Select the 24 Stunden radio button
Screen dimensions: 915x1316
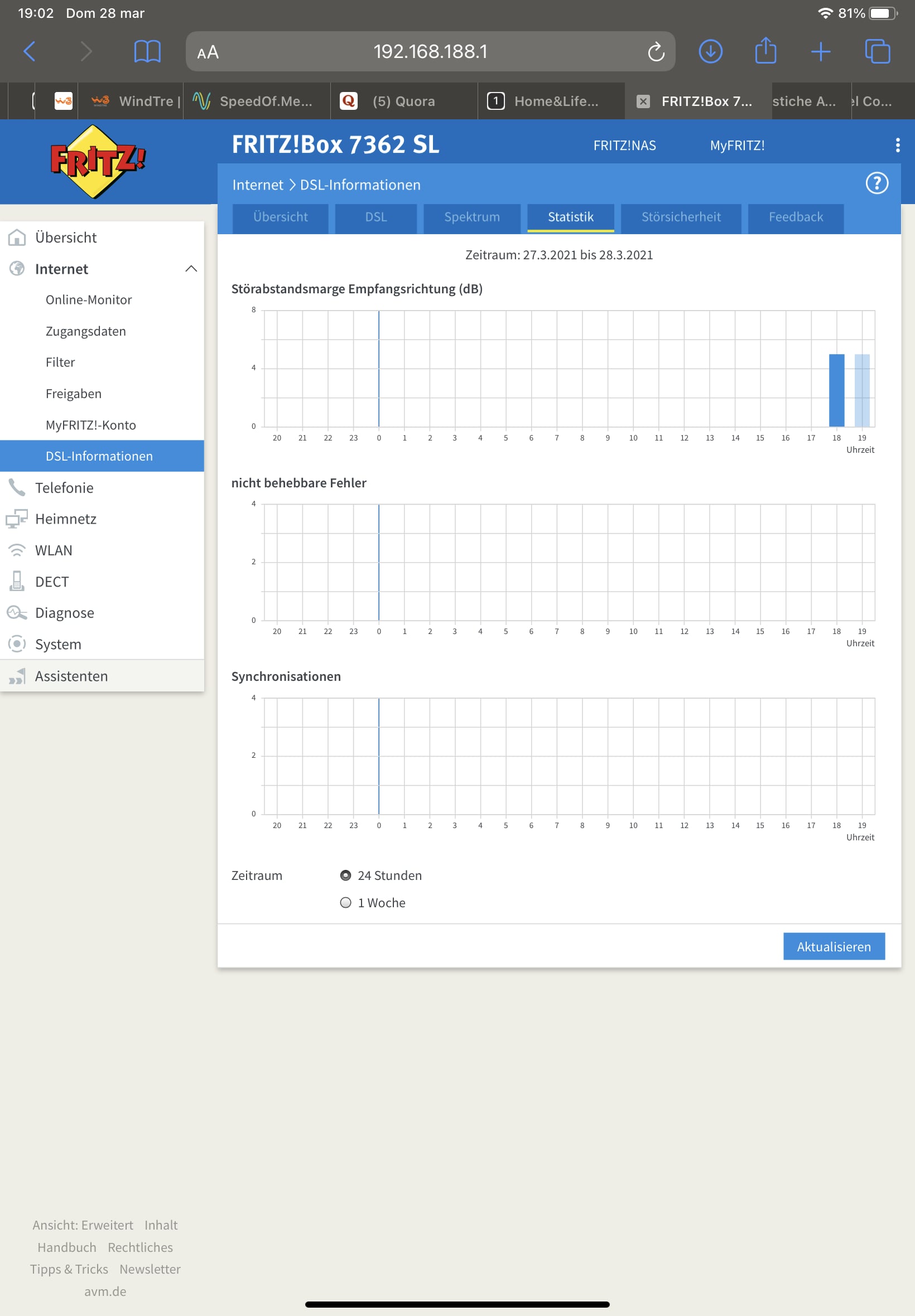pos(346,875)
